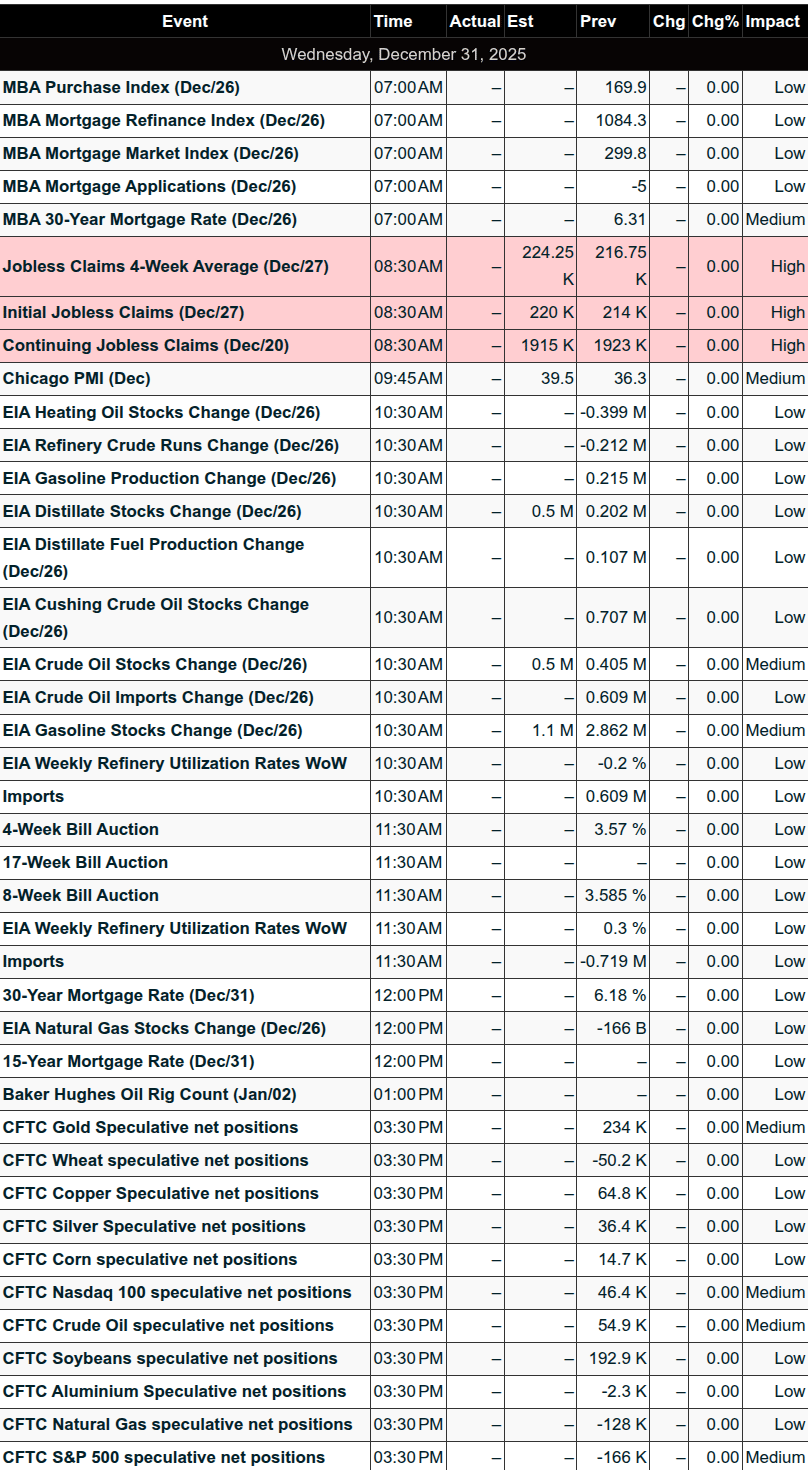Click the Impact column header

pyautogui.click(x=773, y=21)
